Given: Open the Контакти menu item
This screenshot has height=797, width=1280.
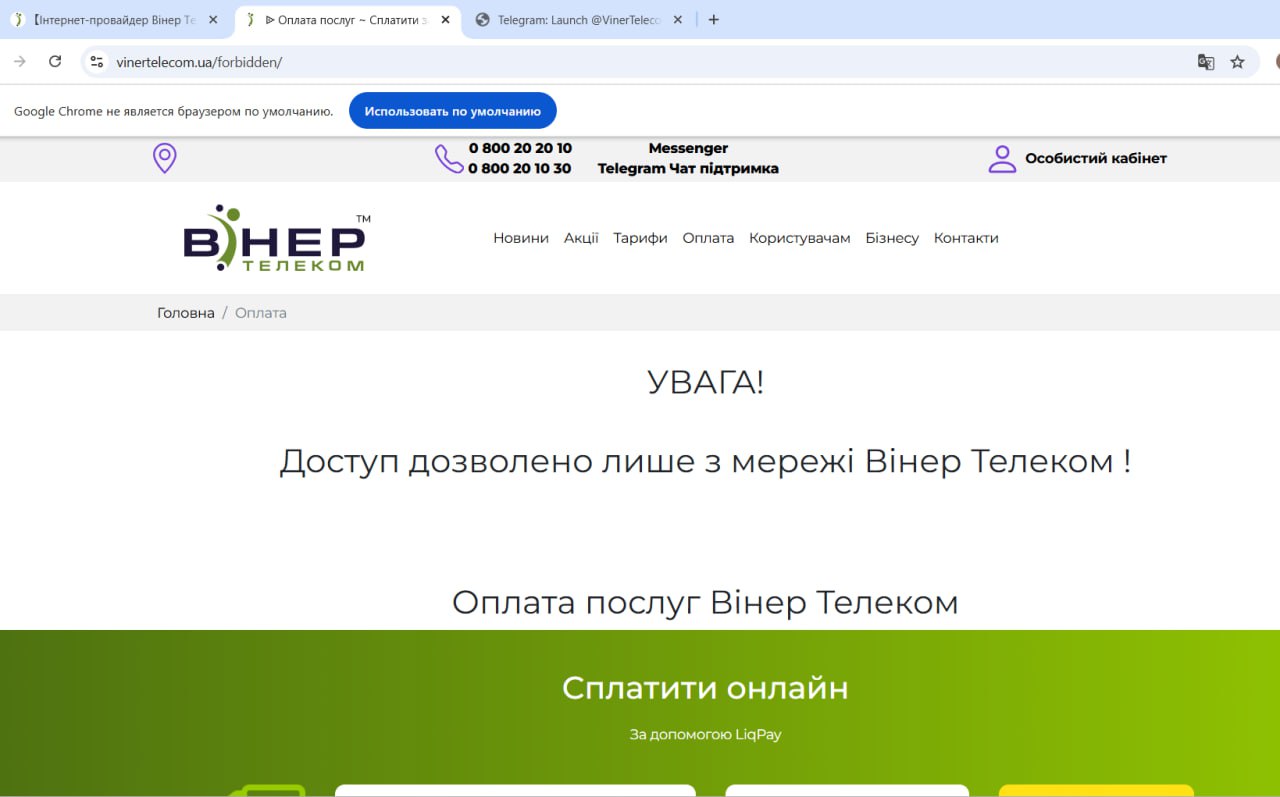Looking at the screenshot, I should (966, 238).
